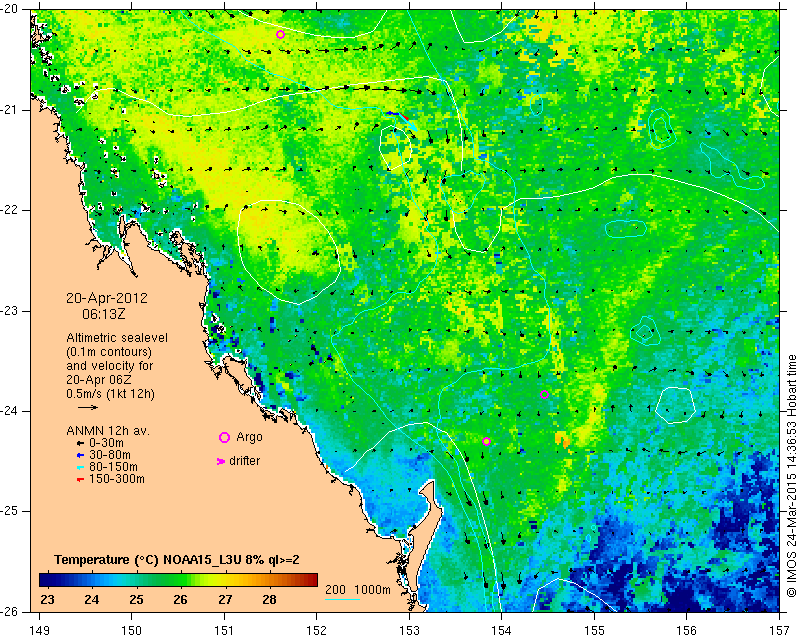The image size is (800, 640).
Task: Click the magenta Argo circle in the legend
Action: tap(224, 437)
